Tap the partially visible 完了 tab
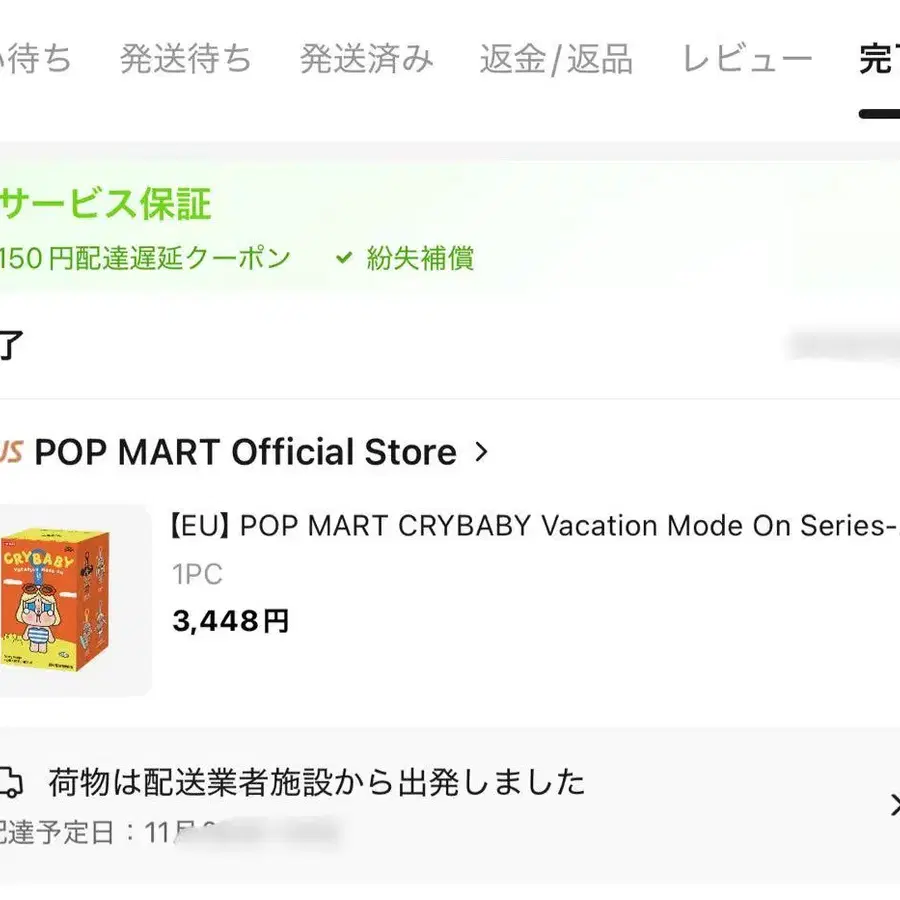This screenshot has width=900, height=900. pyautogui.click(x=879, y=60)
